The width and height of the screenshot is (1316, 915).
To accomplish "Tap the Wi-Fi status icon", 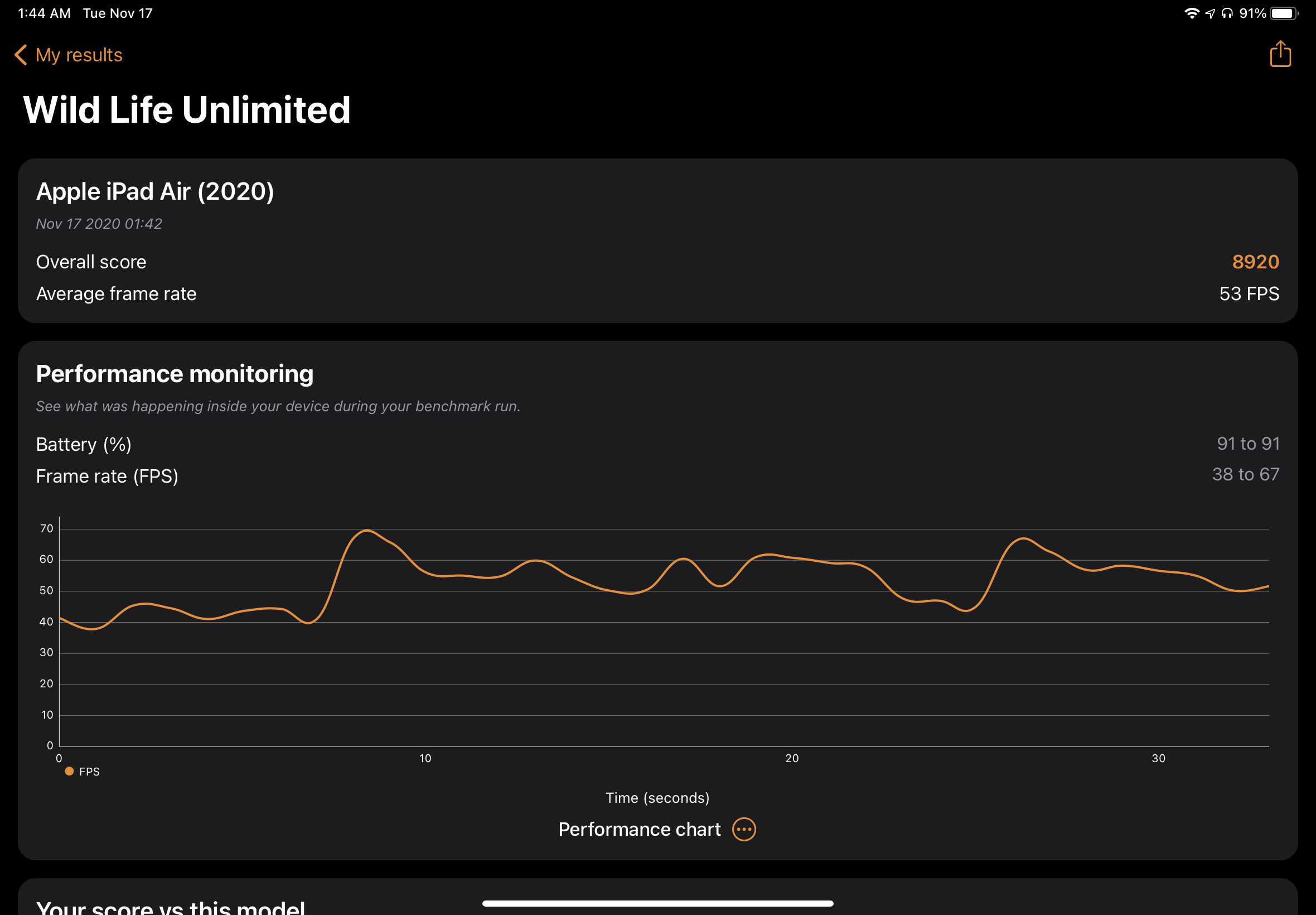I will [x=1191, y=13].
